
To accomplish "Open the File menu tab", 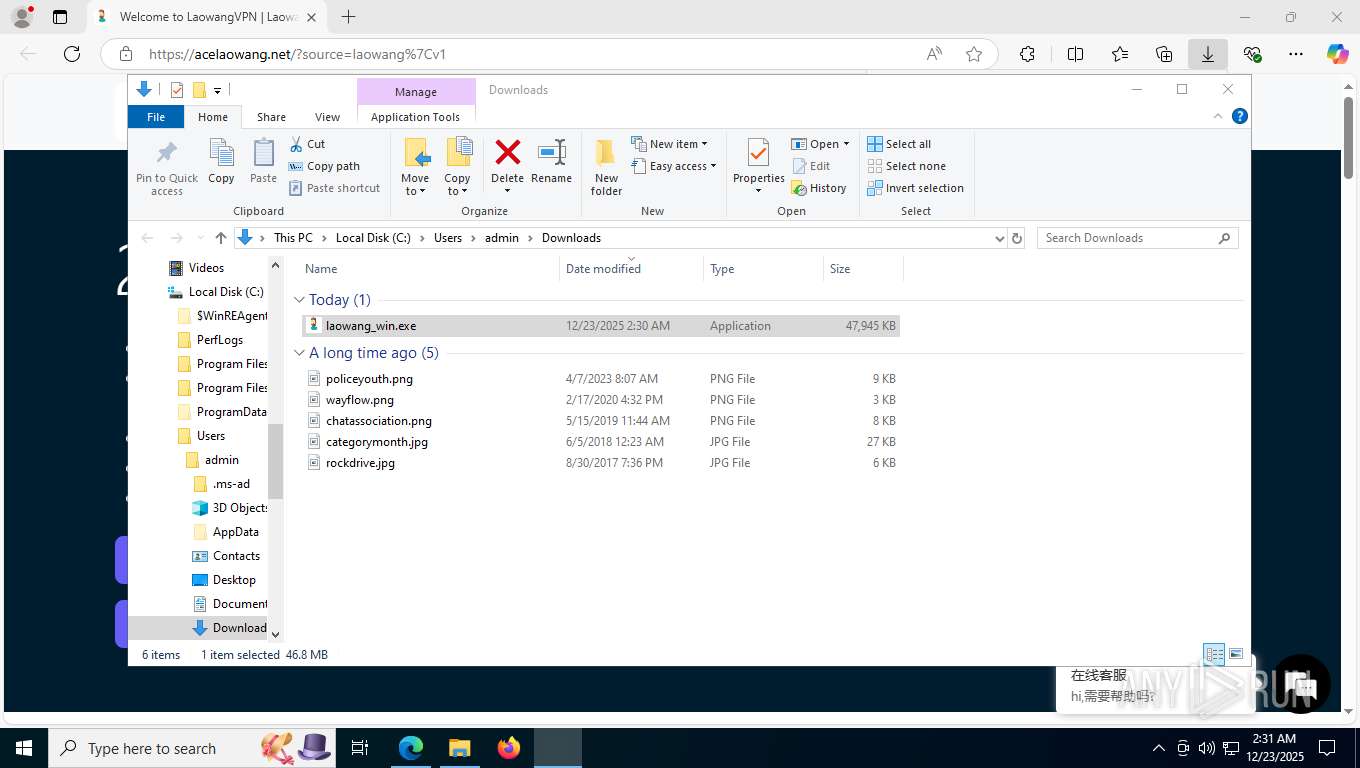I will coord(156,117).
